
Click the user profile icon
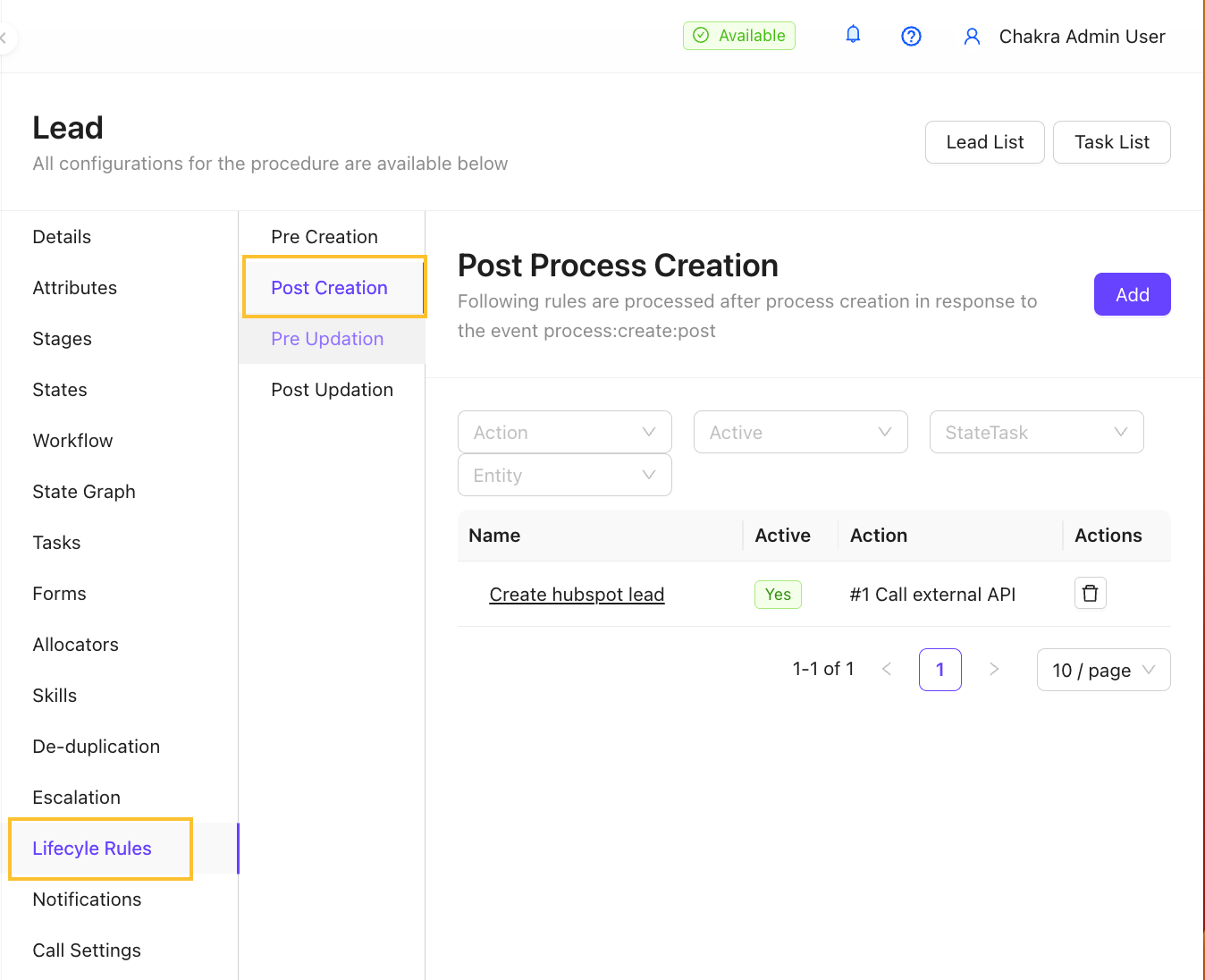(972, 36)
